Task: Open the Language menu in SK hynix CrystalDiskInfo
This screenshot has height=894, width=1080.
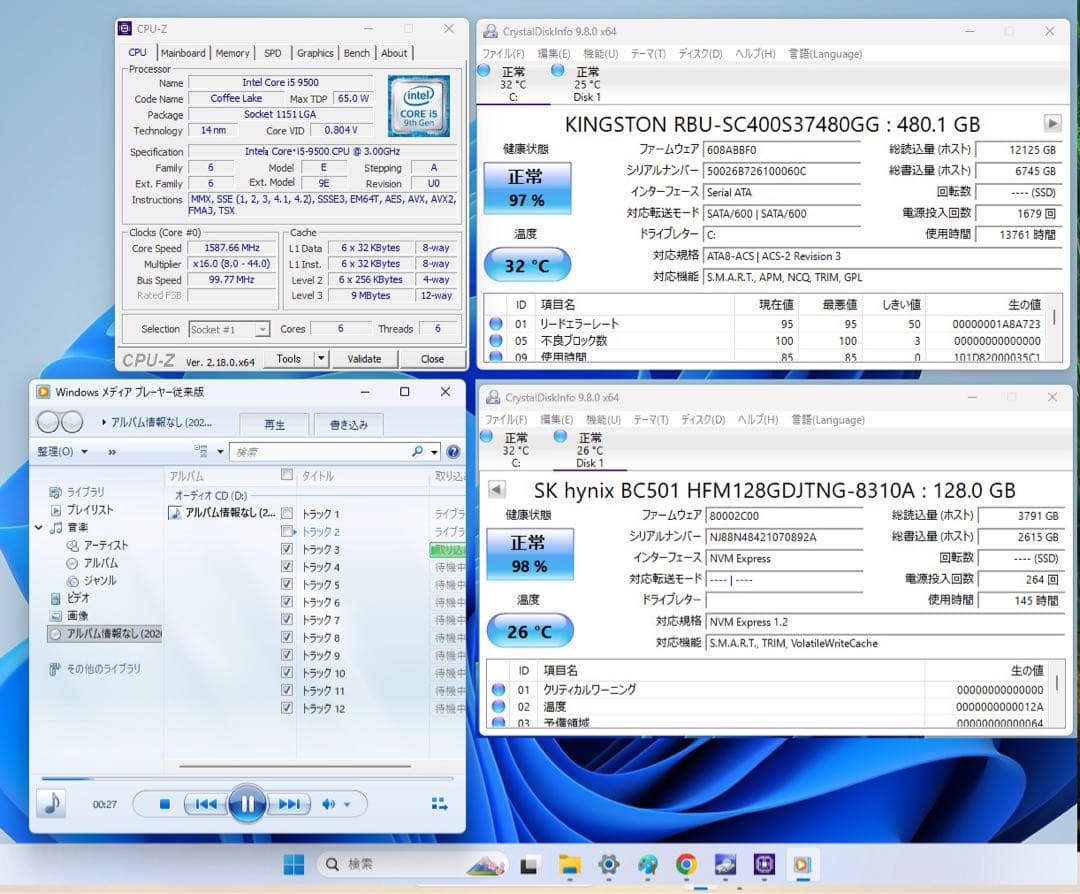Action: pos(827,419)
